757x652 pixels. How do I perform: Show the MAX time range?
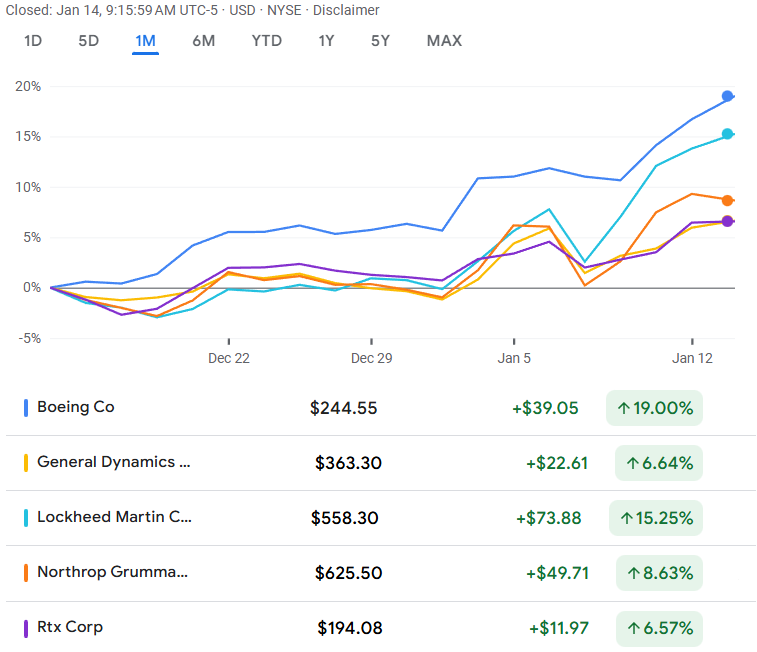444,41
